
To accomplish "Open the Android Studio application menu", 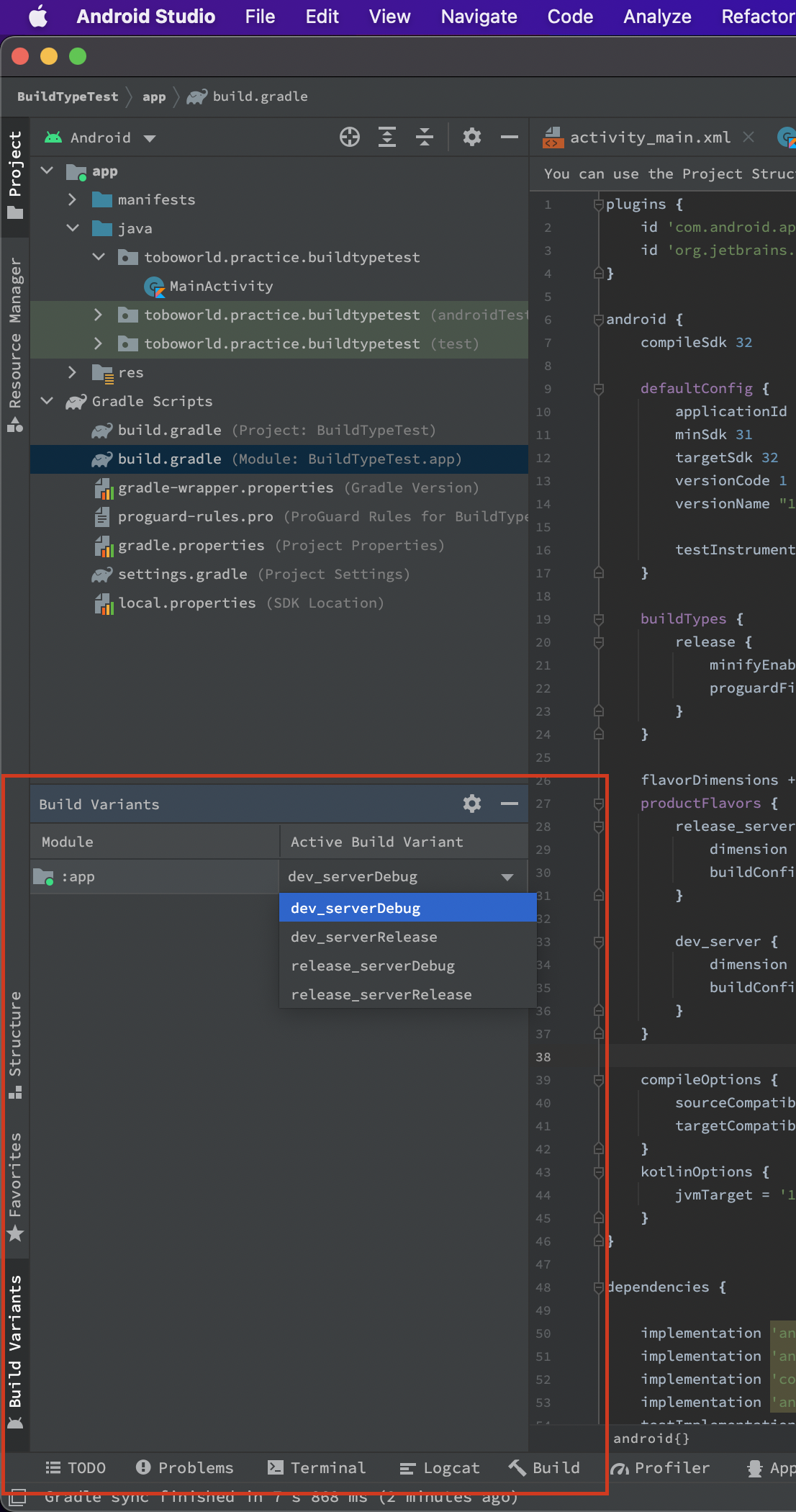I will [x=146, y=17].
